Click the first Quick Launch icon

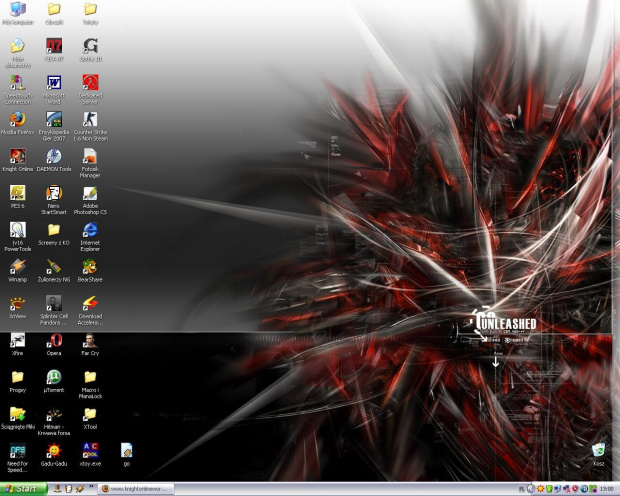coord(57,489)
